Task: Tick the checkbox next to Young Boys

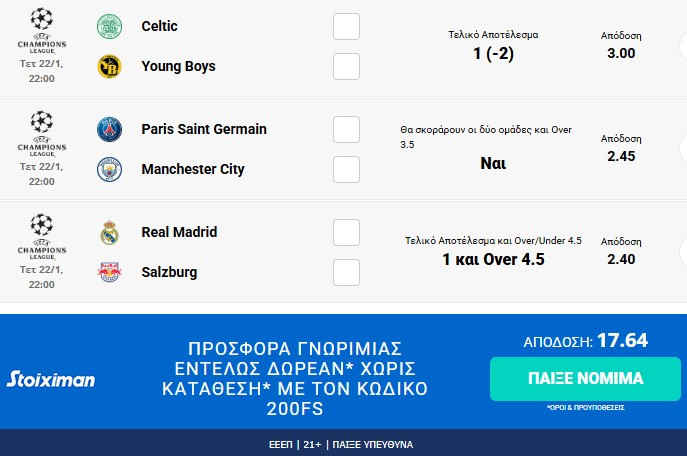Action: click(346, 66)
